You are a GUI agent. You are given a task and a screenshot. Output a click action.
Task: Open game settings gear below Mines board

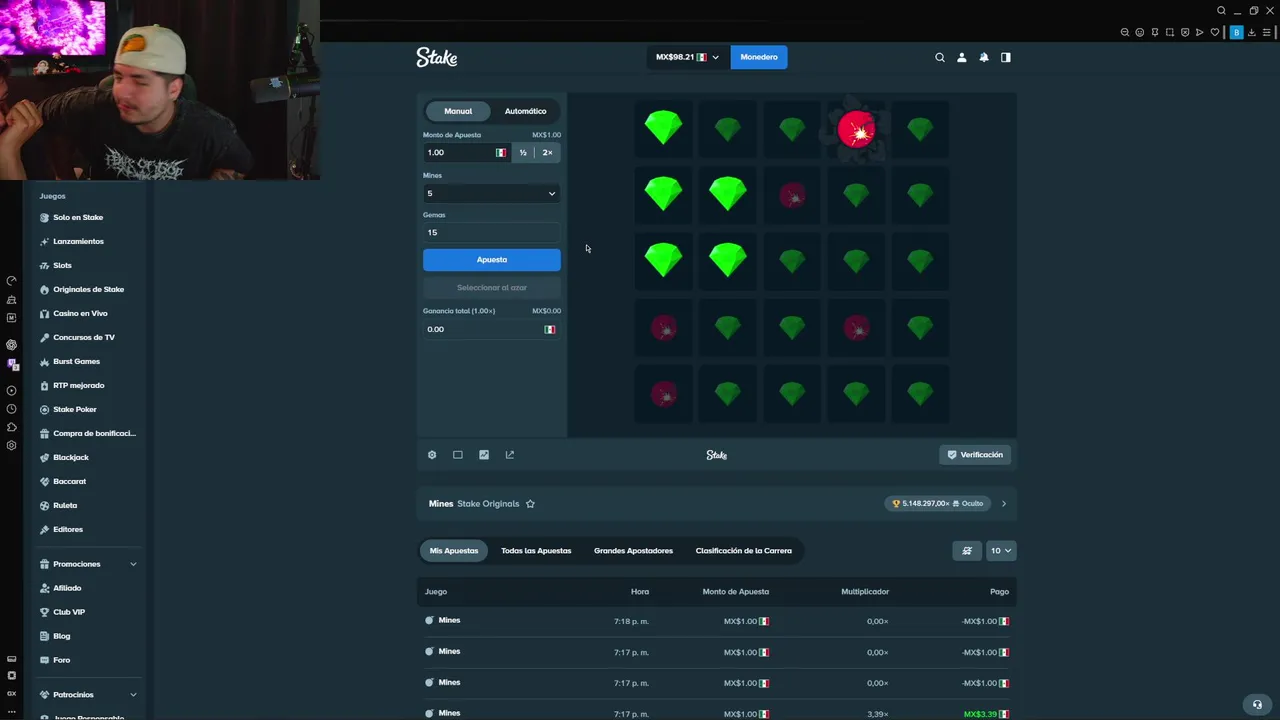coord(432,455)
